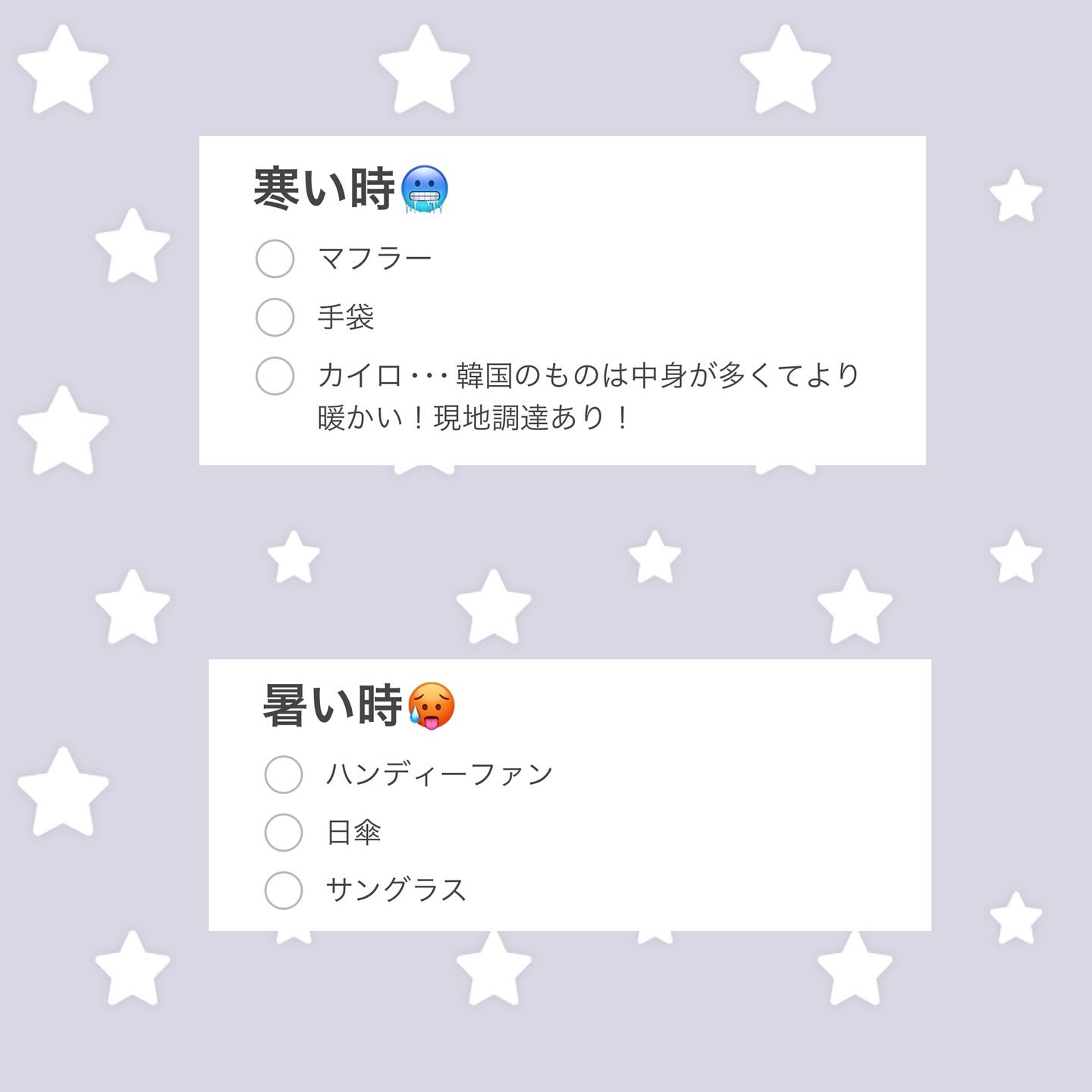
Task: Check the マフラー checkbox circle
Action: click(275, 259)
